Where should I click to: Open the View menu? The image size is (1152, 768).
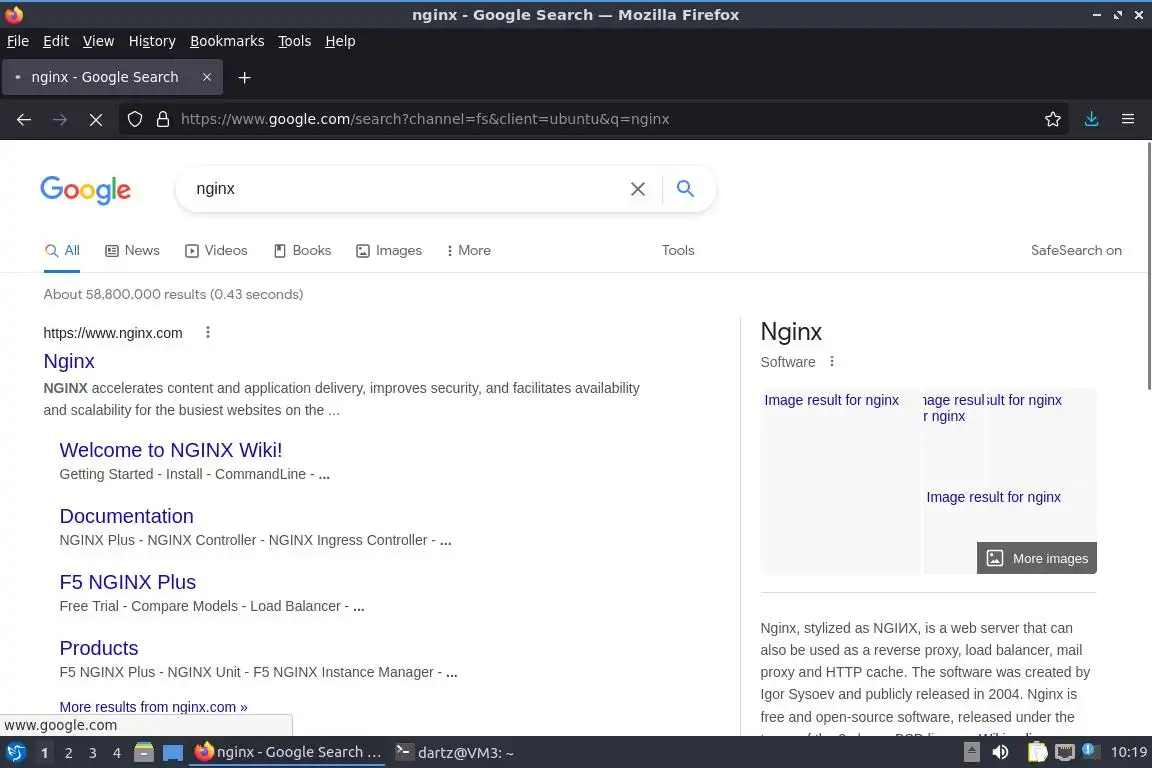coord(98,41)
